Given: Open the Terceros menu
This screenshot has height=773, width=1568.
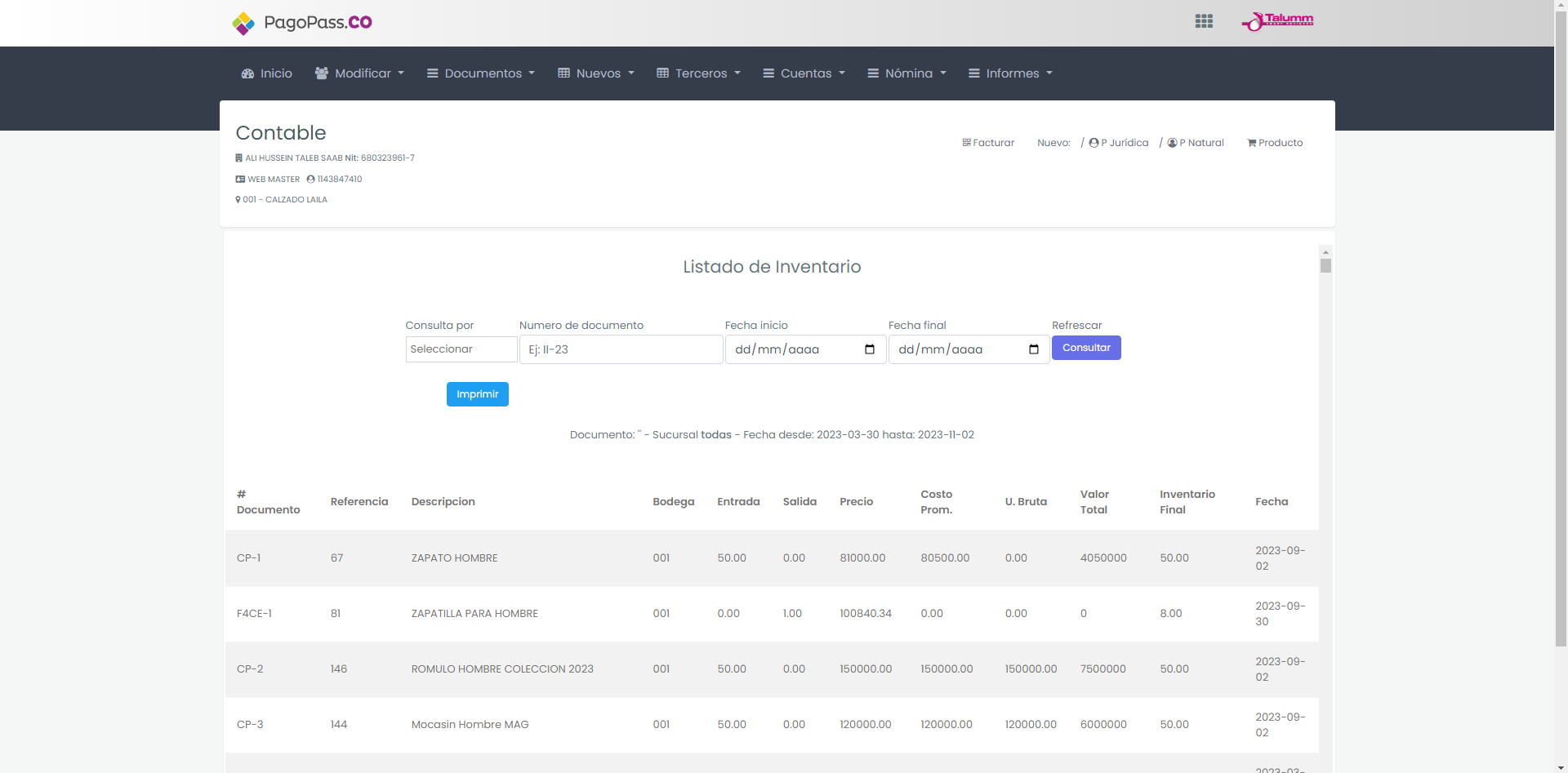Looking at the screenshot, I should pos(699,73).
